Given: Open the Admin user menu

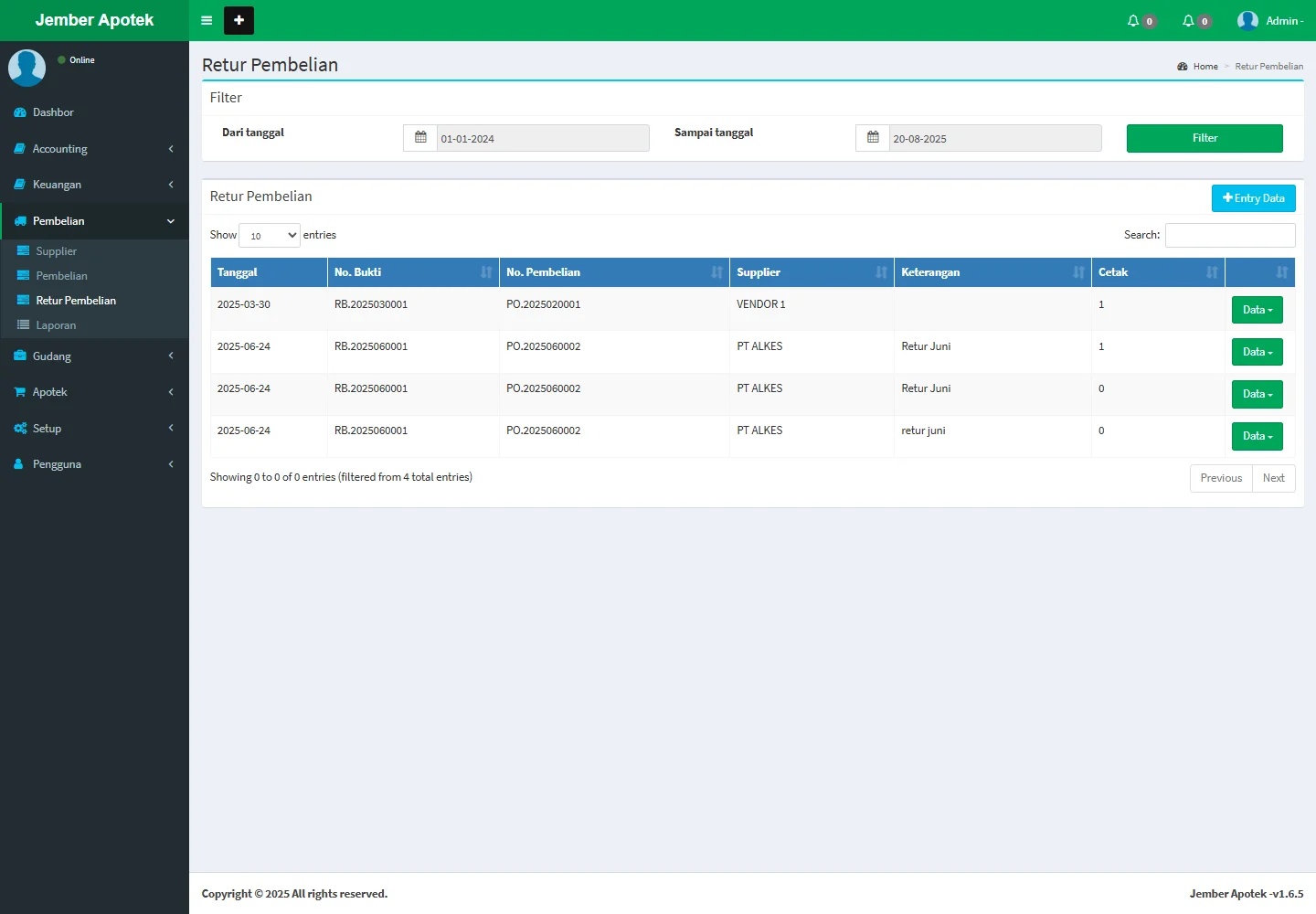Looking at the screenshot, I should tap(1270, 21).
